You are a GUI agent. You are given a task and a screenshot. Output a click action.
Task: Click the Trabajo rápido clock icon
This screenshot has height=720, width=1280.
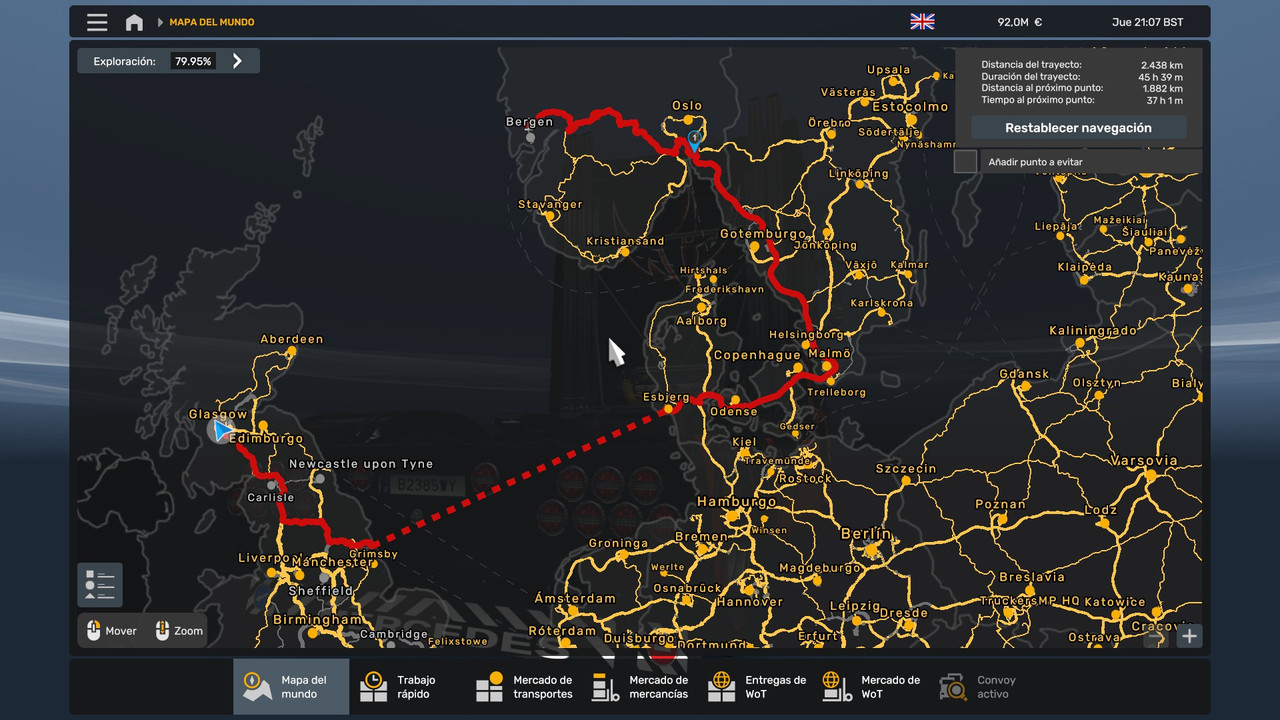374,686
